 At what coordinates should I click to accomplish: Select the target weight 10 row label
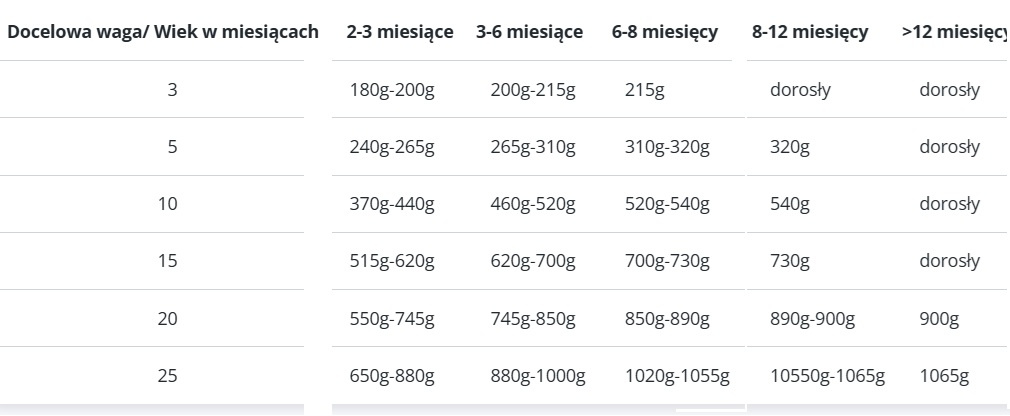(x=168, y=204)
